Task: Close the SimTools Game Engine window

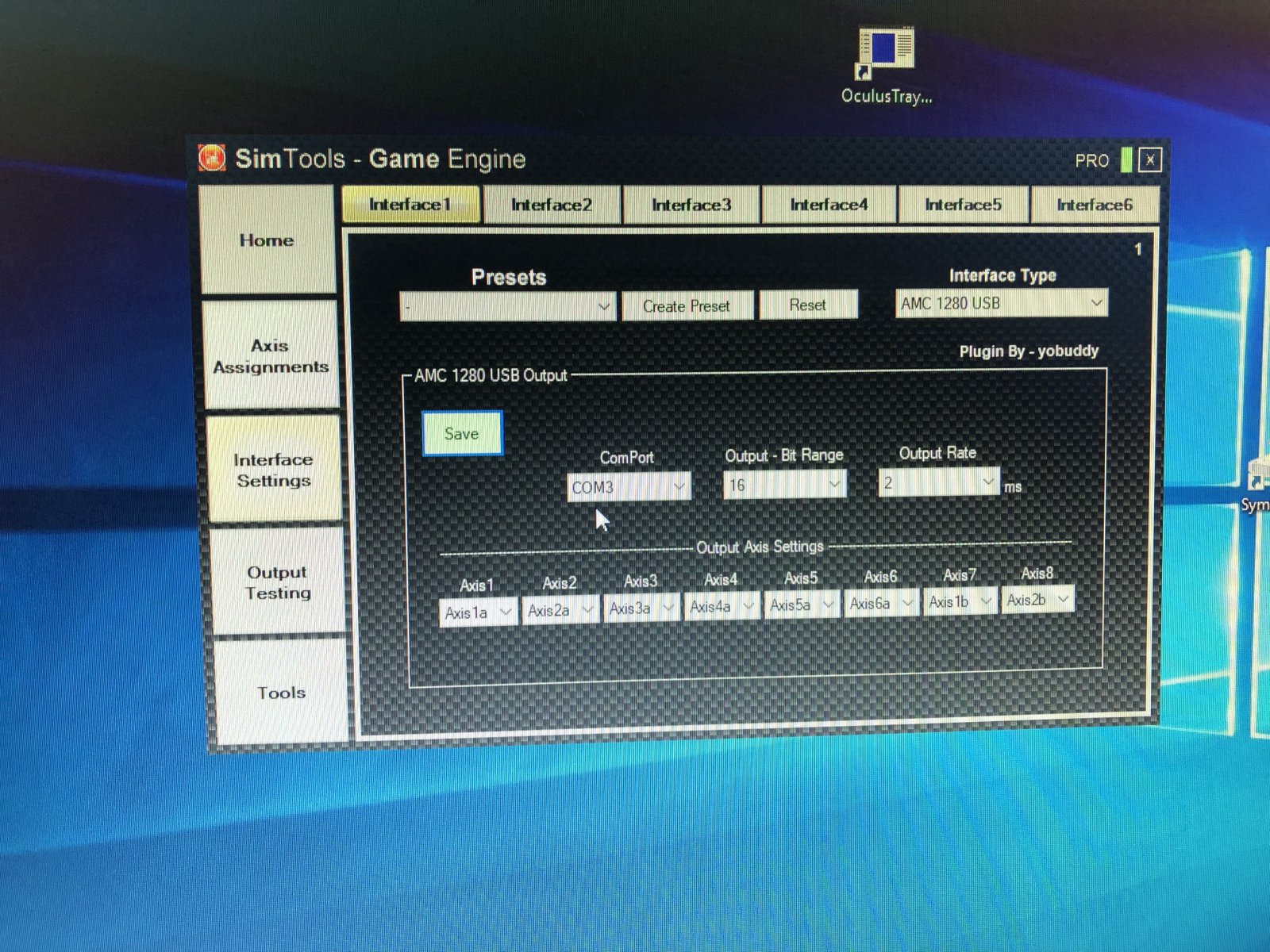Action: (x=1149, y=160)
